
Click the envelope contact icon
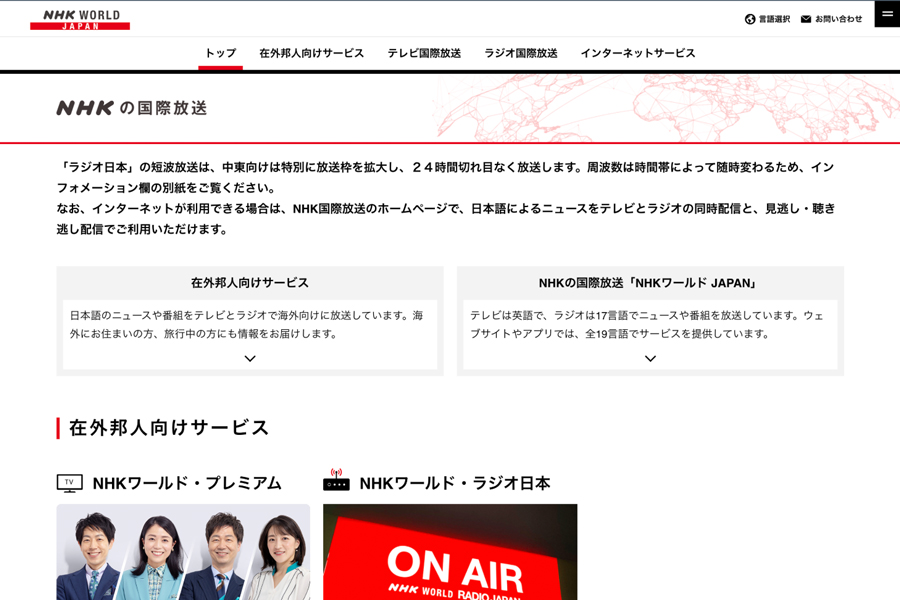tap(806, 19)
